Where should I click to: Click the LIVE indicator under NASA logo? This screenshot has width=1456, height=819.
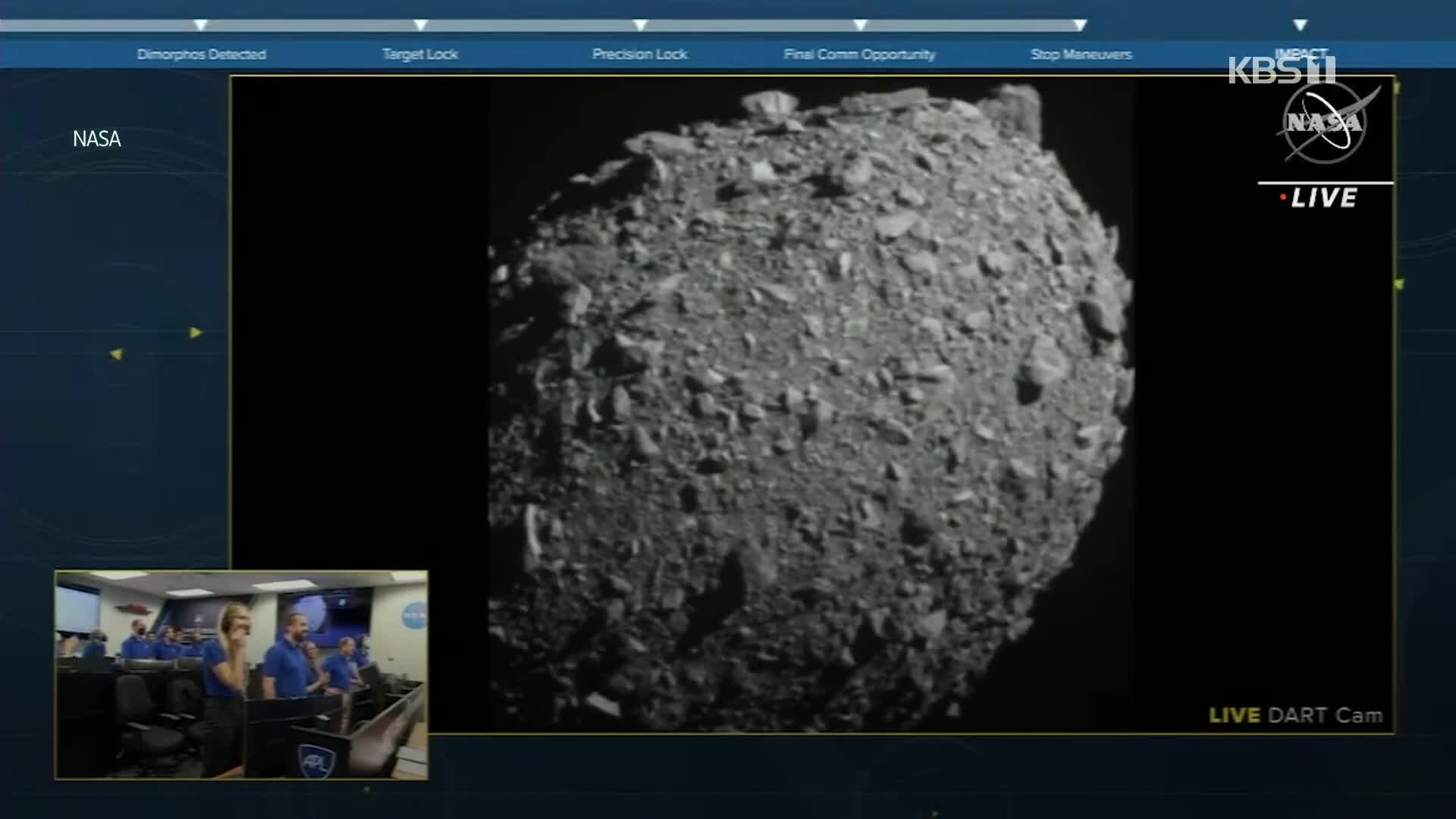pos(1319,199)
